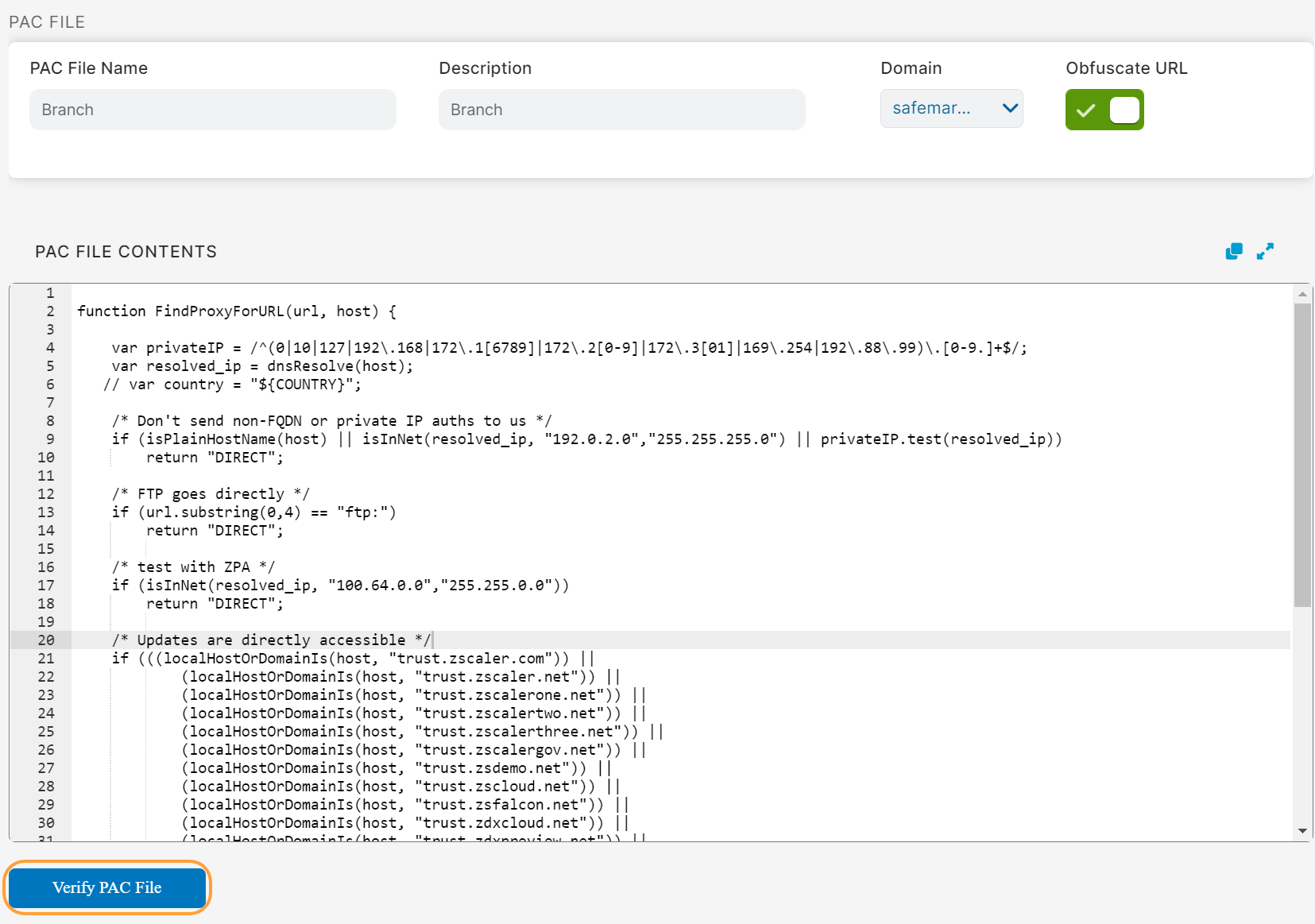Open the Domain dropdown
1315x924 pixels.
pos(951,108)
